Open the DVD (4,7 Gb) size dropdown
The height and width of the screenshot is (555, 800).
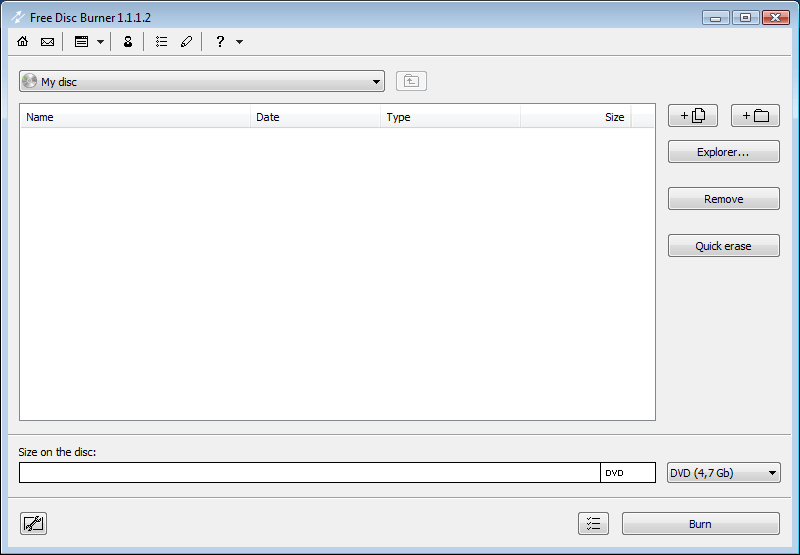tap(723, 473)
